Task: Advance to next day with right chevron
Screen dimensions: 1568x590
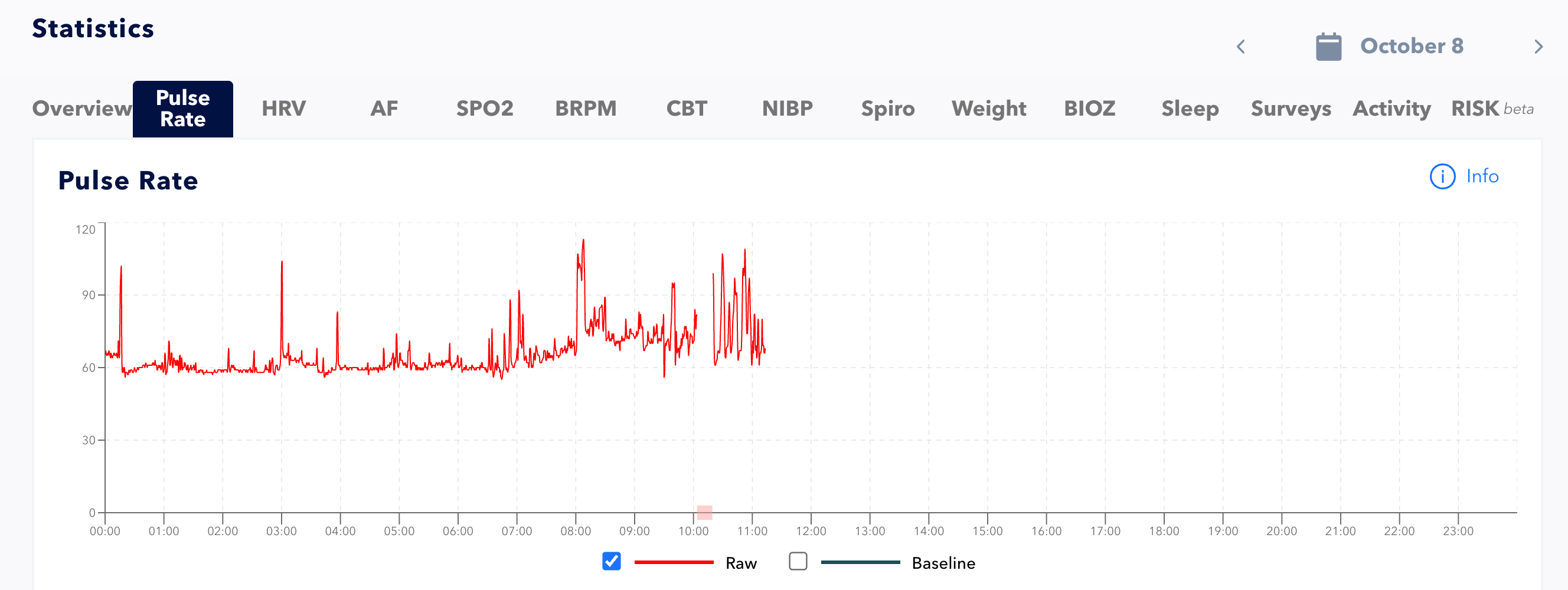Action: tap(1538, 47)
